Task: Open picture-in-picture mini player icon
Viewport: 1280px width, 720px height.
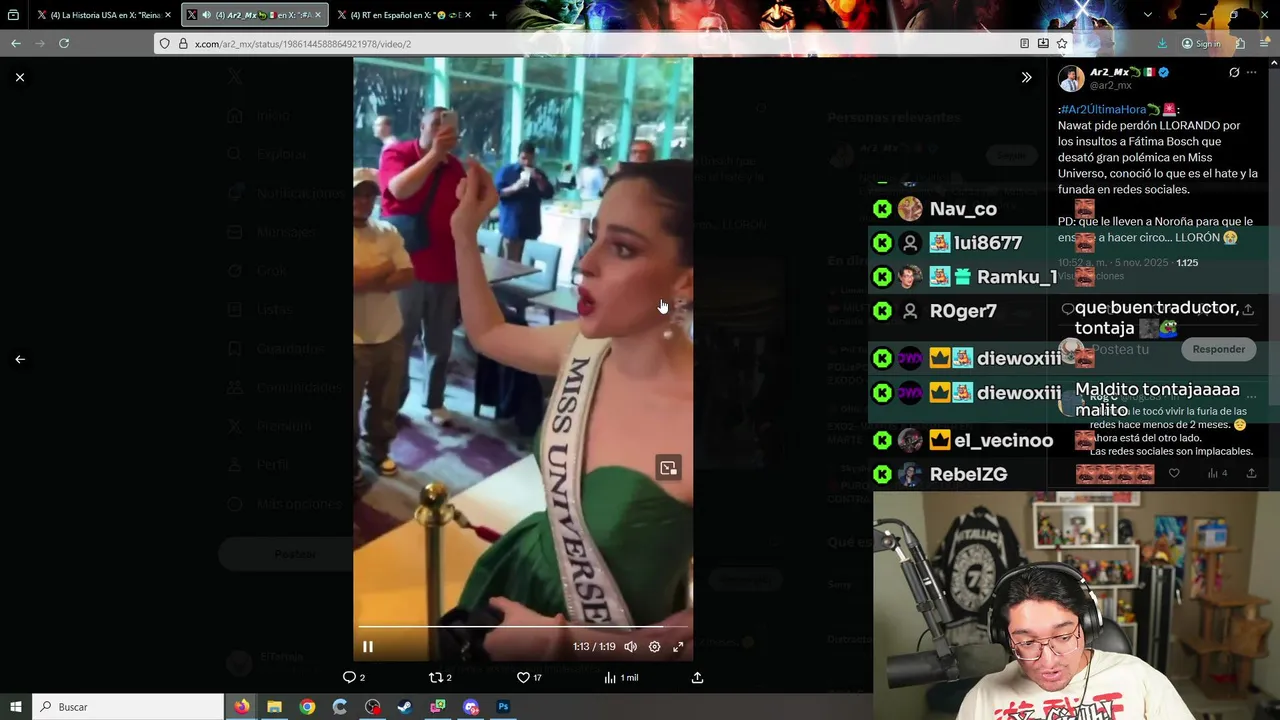Action: [668, 468]
